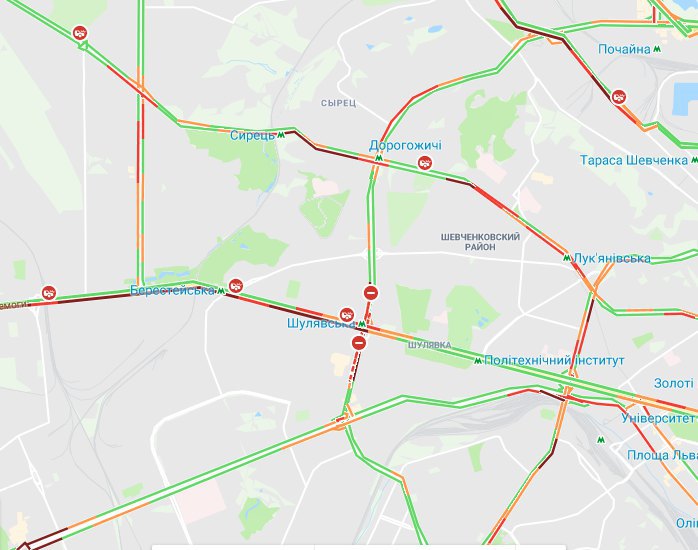Click the unlabeled metro icon below Університет
Viewport: 698px width, 550px height.
click(601, 440)
